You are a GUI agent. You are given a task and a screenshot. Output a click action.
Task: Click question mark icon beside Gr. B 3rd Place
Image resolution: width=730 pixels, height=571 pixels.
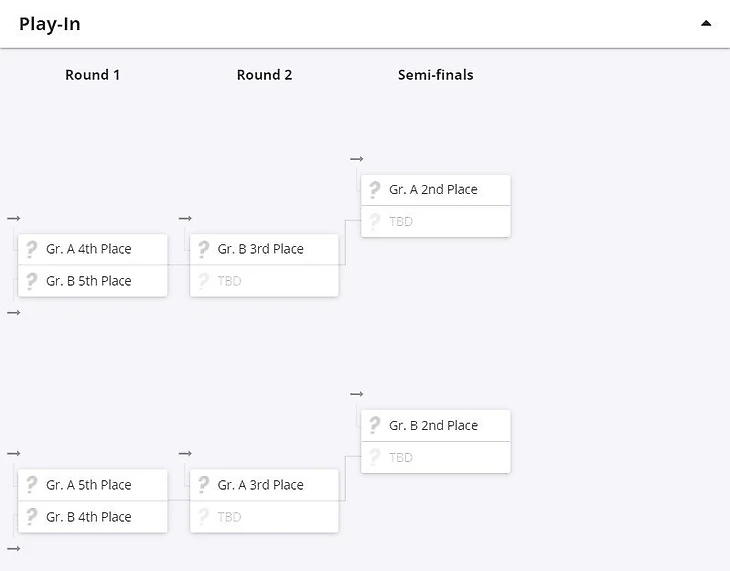(204, 249)
